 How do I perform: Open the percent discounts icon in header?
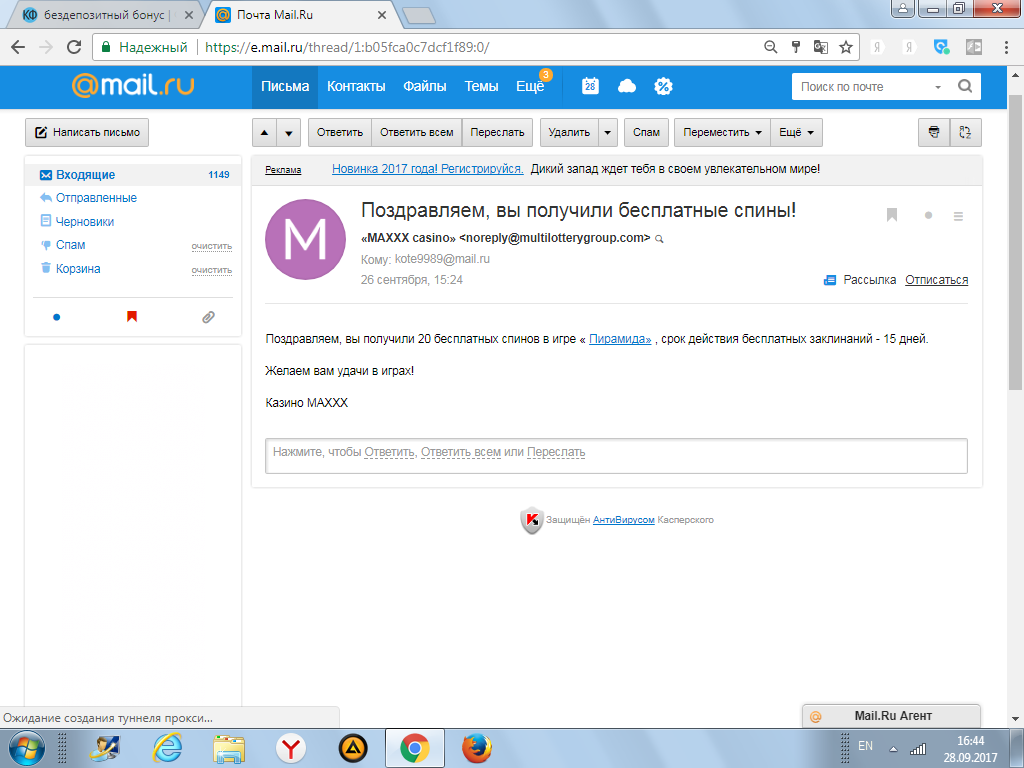664,86
